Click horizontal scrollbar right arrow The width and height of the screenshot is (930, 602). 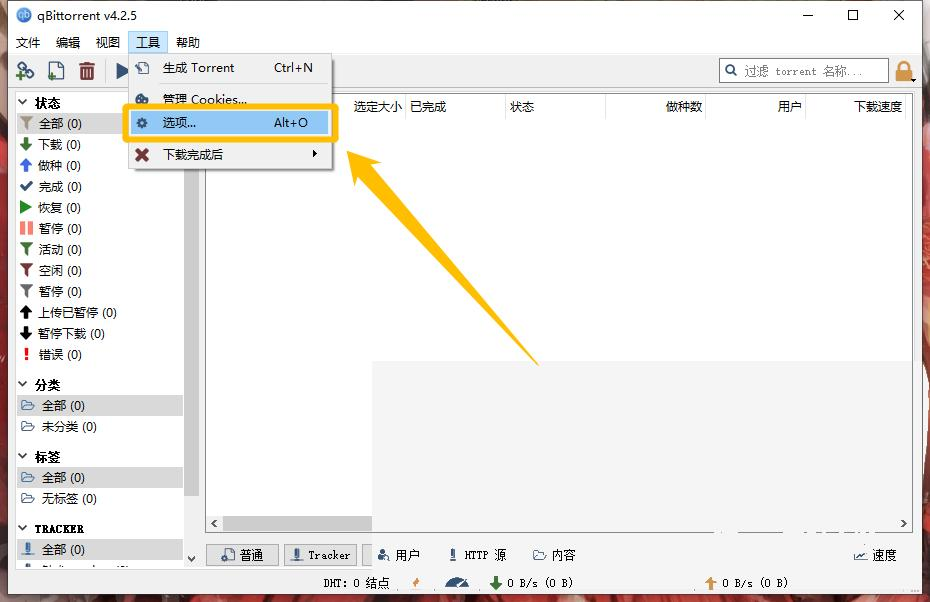(x=903, y=524)
